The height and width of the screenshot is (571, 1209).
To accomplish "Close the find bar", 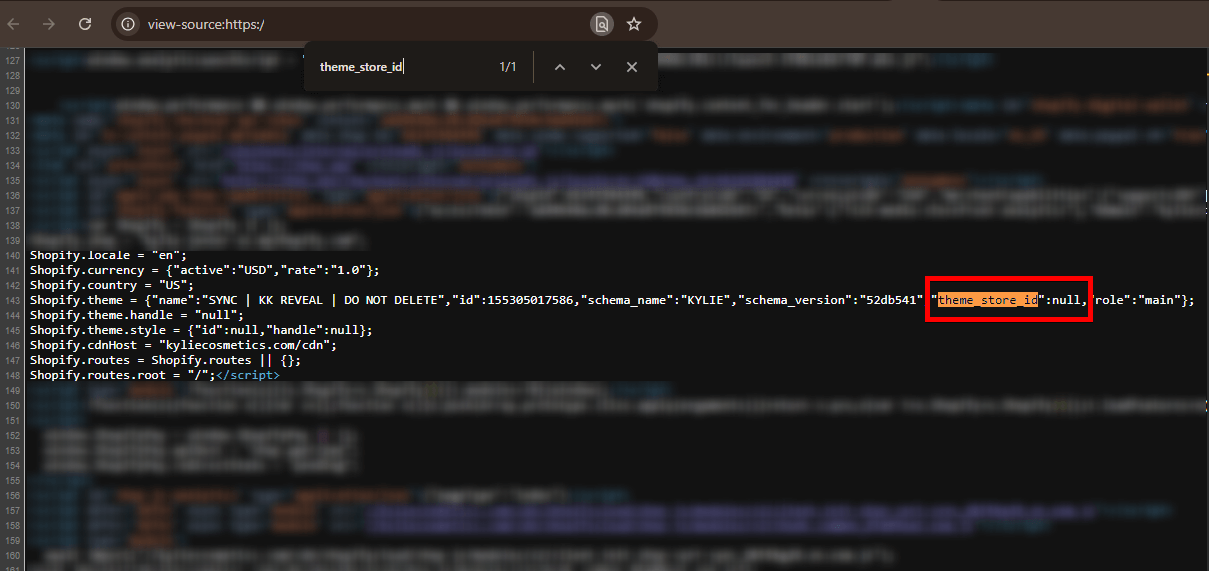I will coord(632,67).
